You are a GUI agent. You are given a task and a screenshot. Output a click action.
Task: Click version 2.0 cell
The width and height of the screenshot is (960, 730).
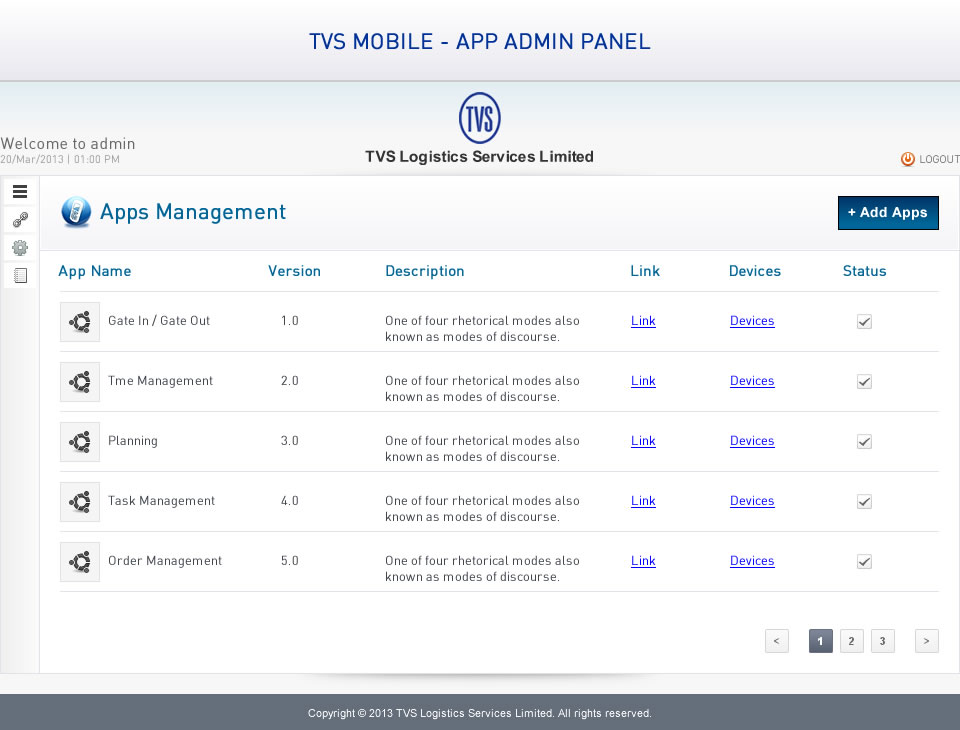[x=290, y=381]
